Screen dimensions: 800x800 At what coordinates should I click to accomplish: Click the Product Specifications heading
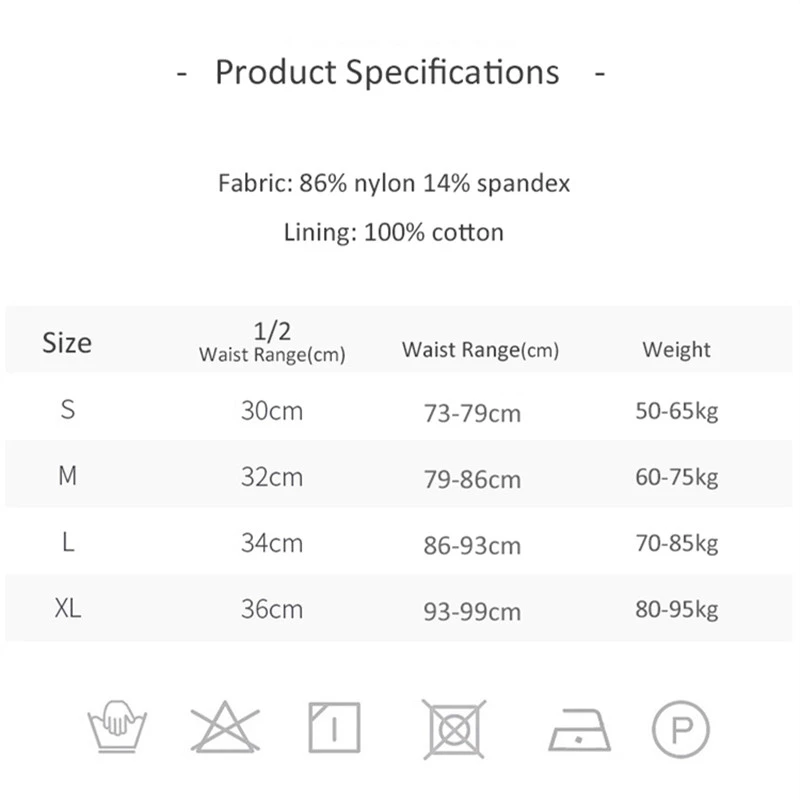388,73
